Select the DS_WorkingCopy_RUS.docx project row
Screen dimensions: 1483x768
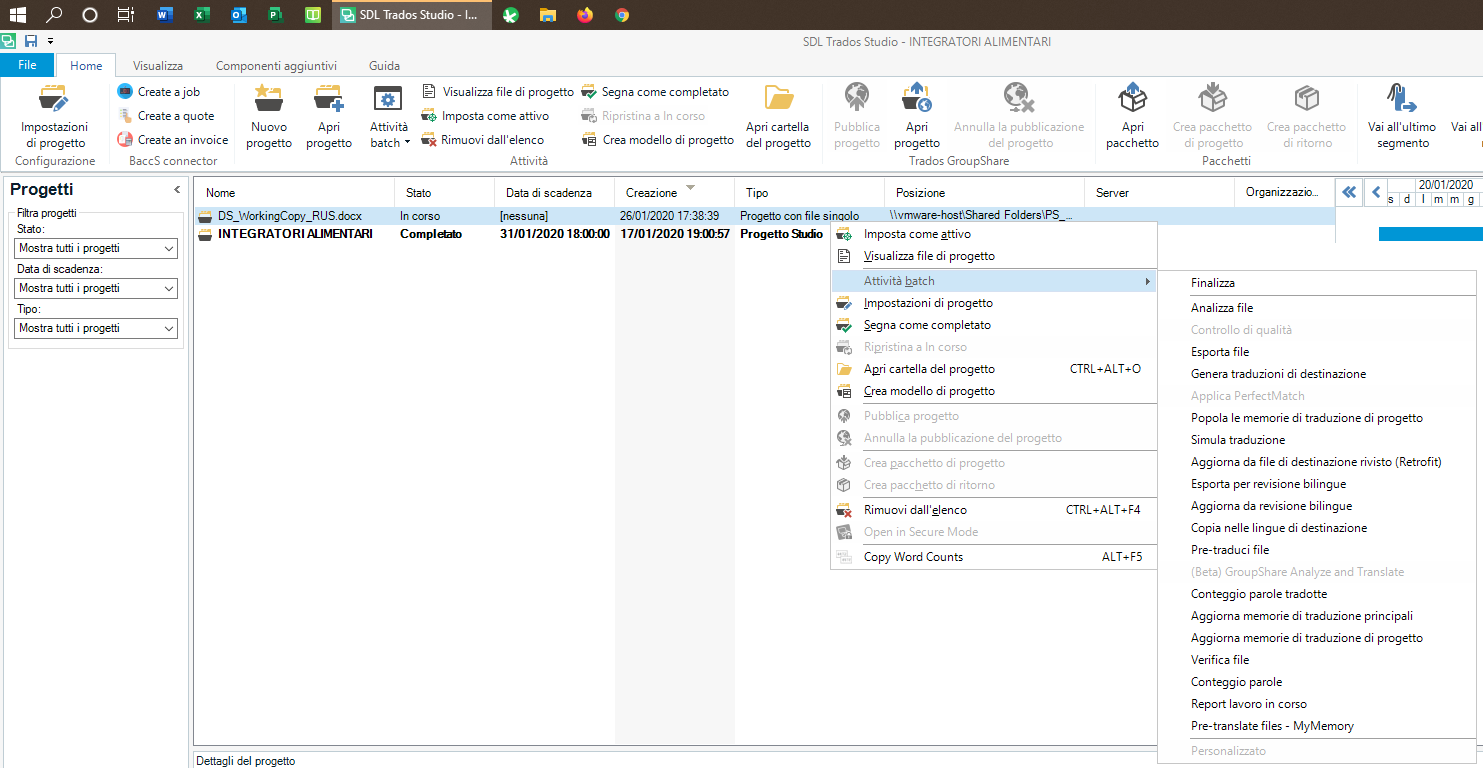764,216
